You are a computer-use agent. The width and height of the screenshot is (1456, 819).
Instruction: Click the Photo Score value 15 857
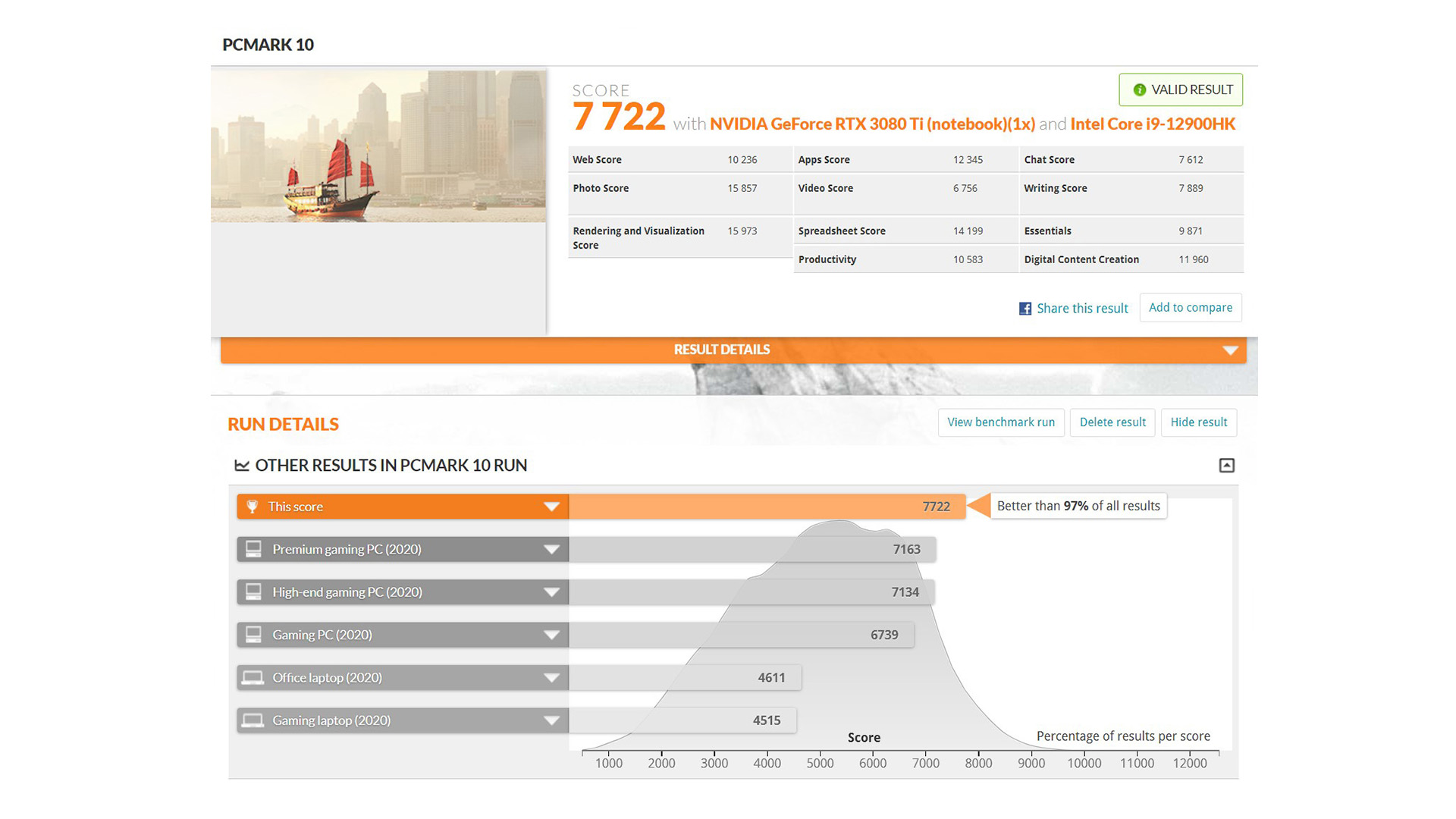pos(742,188)
